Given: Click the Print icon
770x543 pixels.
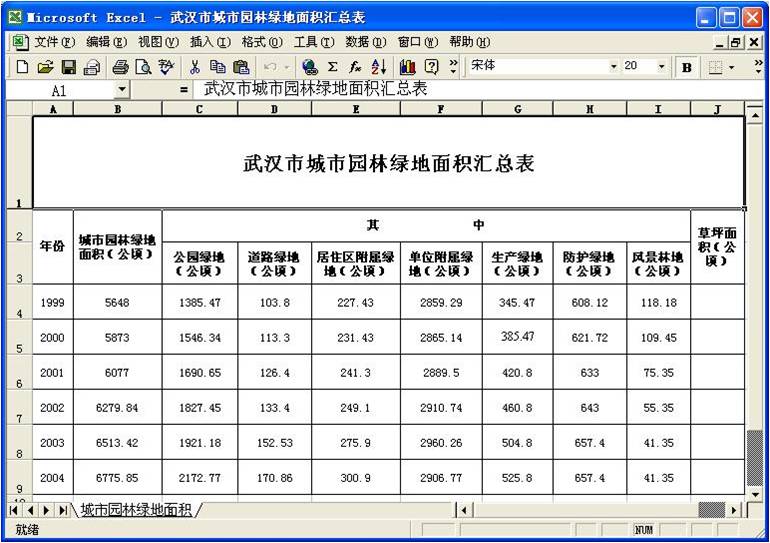Looking at the screenshot, I should pyautogui.click(x=120, y=67).
